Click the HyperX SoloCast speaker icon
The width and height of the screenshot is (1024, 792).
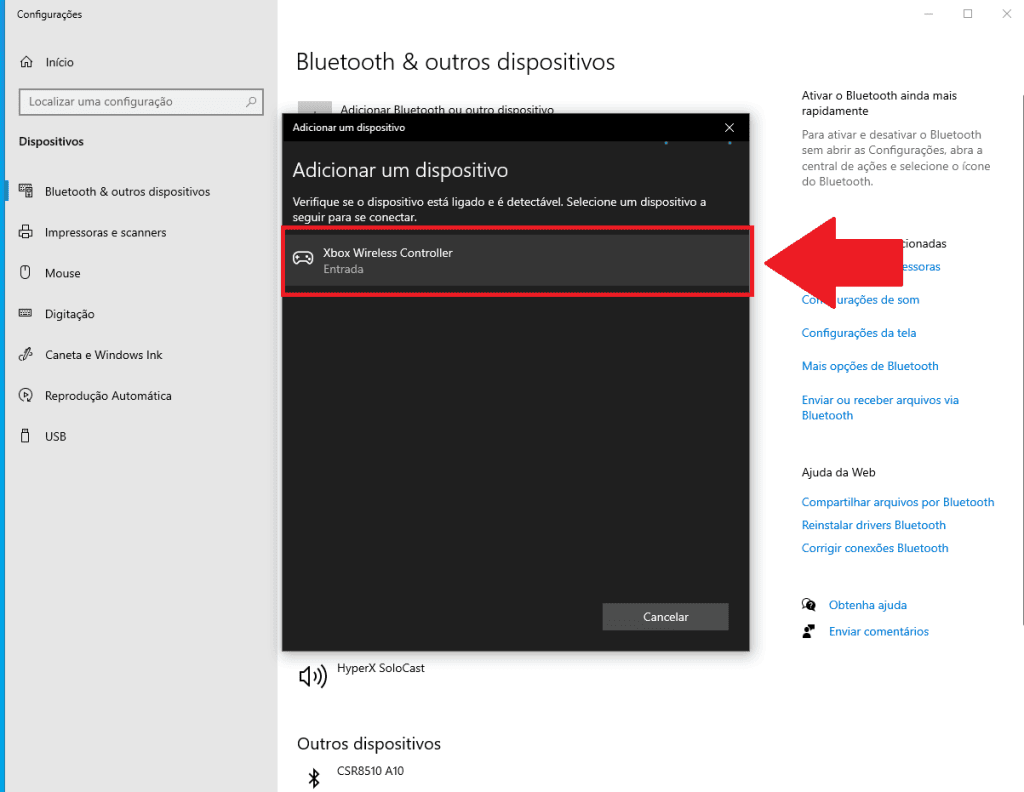click(312, 675)
